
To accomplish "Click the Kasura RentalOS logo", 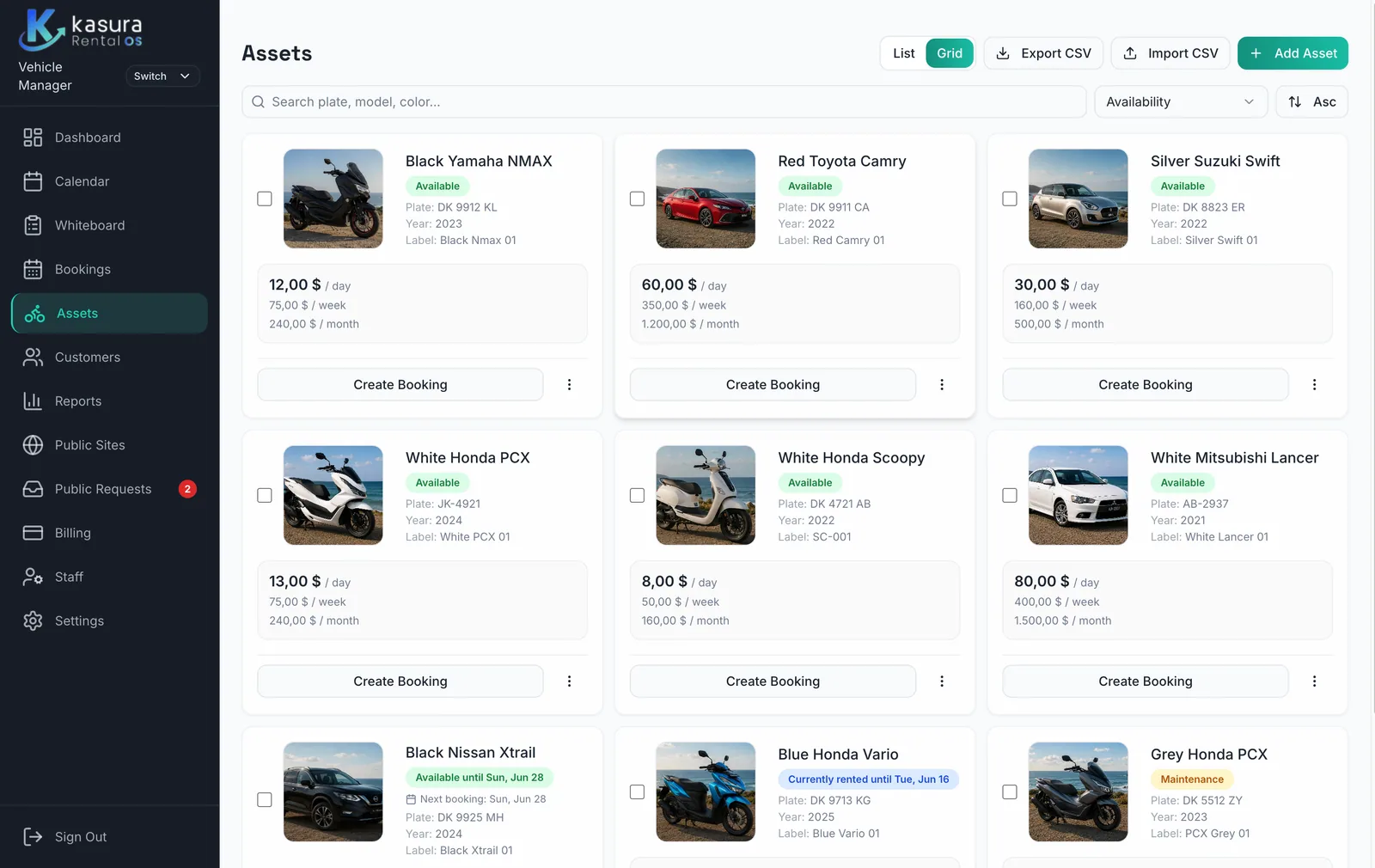I will click(x=81, y=29).
